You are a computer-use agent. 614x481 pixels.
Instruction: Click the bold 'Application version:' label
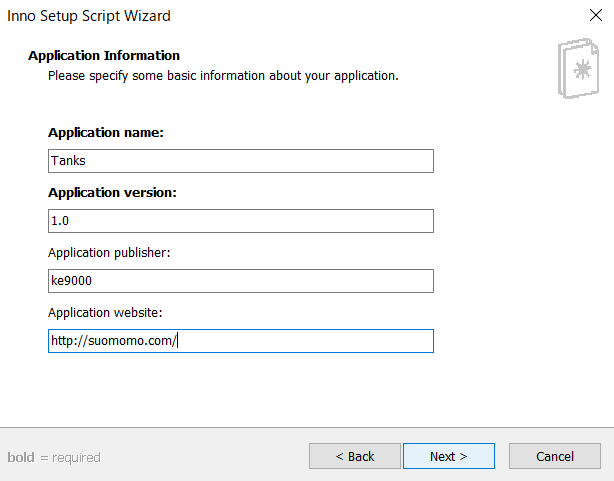(112, 193)
